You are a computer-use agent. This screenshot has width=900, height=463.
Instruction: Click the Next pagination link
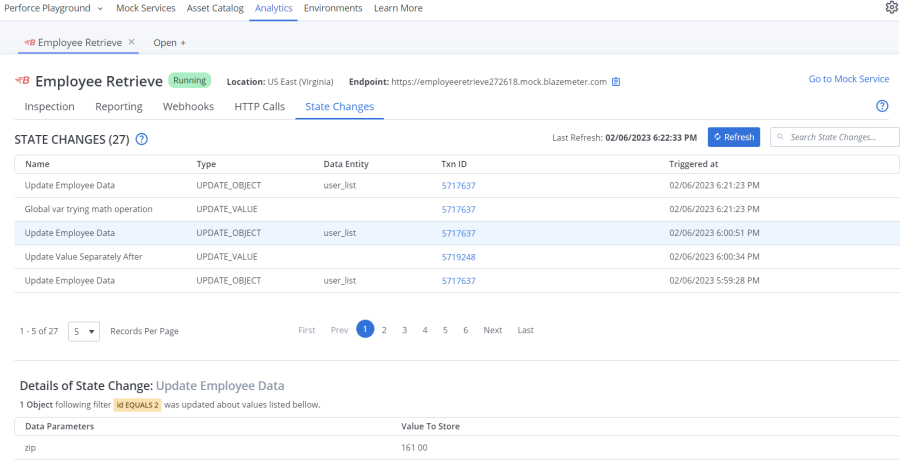492,330
